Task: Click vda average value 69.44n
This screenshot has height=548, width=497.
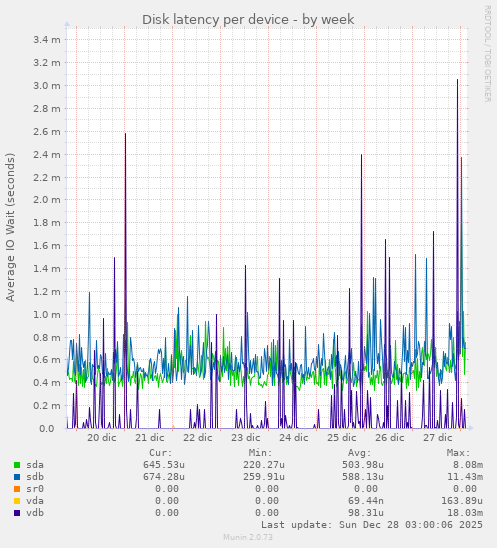Action: click(366, 501)
